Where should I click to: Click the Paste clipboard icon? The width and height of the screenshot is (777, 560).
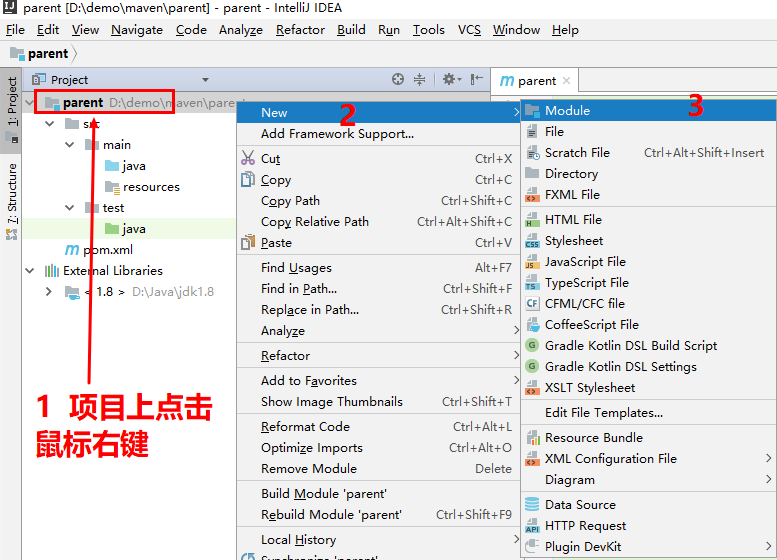point(248,242)
